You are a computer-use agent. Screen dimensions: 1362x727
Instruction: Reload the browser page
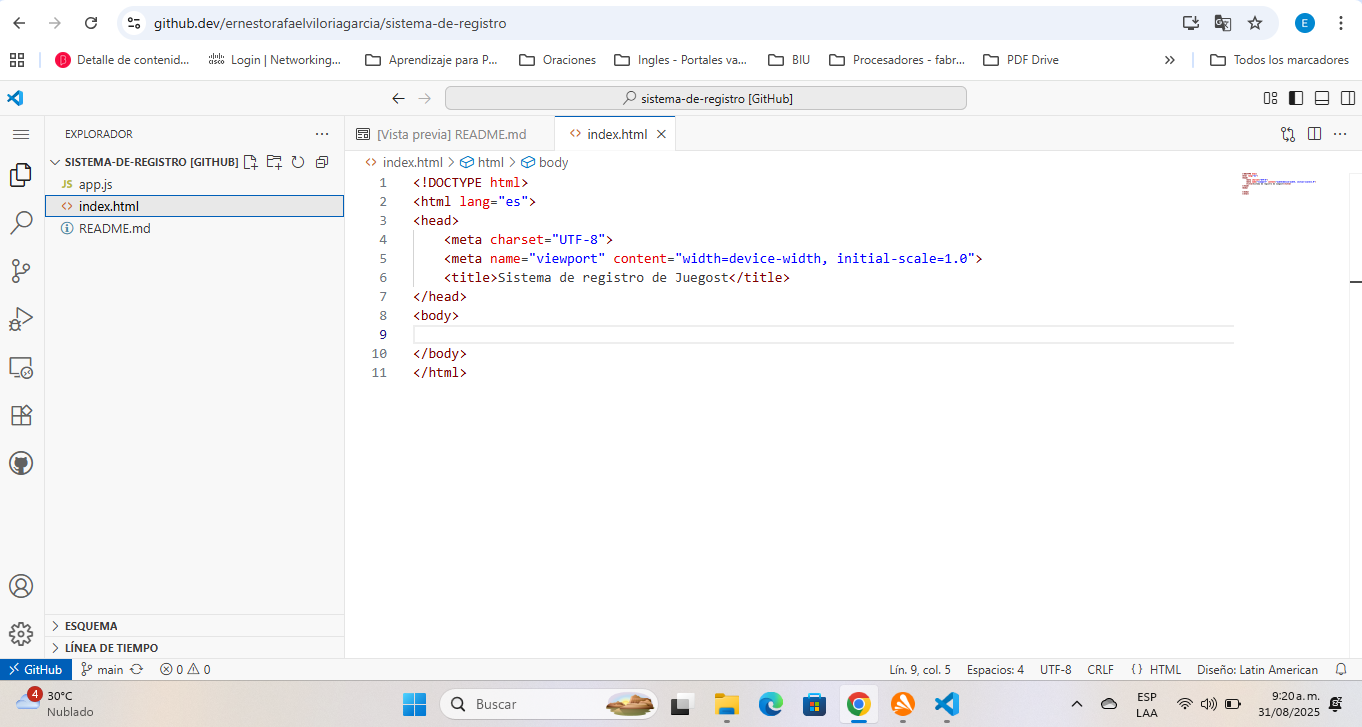tap(91, 22)
